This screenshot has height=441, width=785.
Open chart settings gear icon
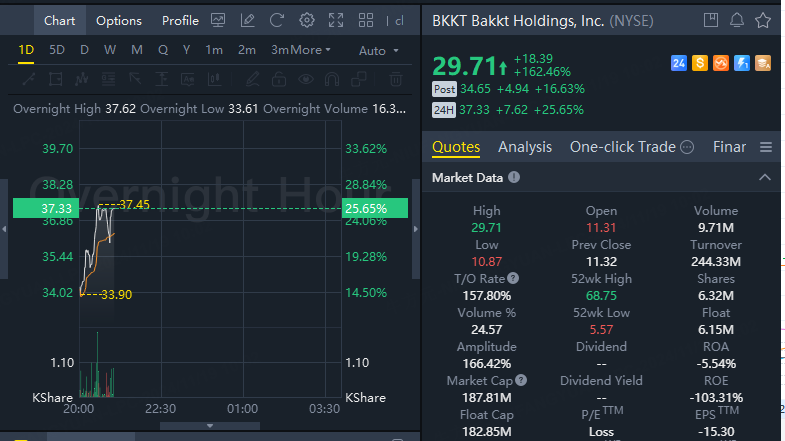pyautogui.click(x=306, y=21)
